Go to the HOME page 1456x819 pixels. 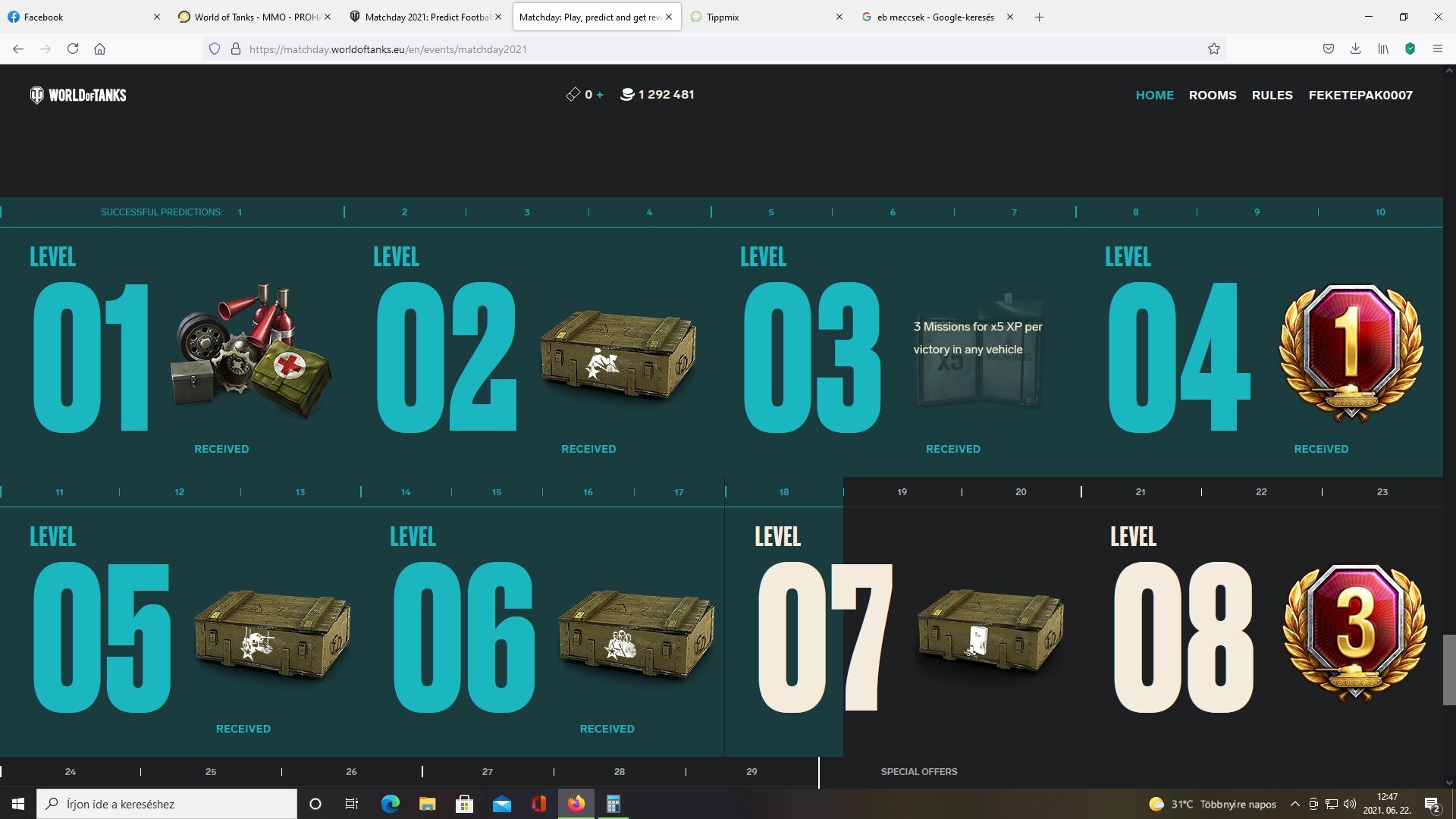tap(1154, 95)
